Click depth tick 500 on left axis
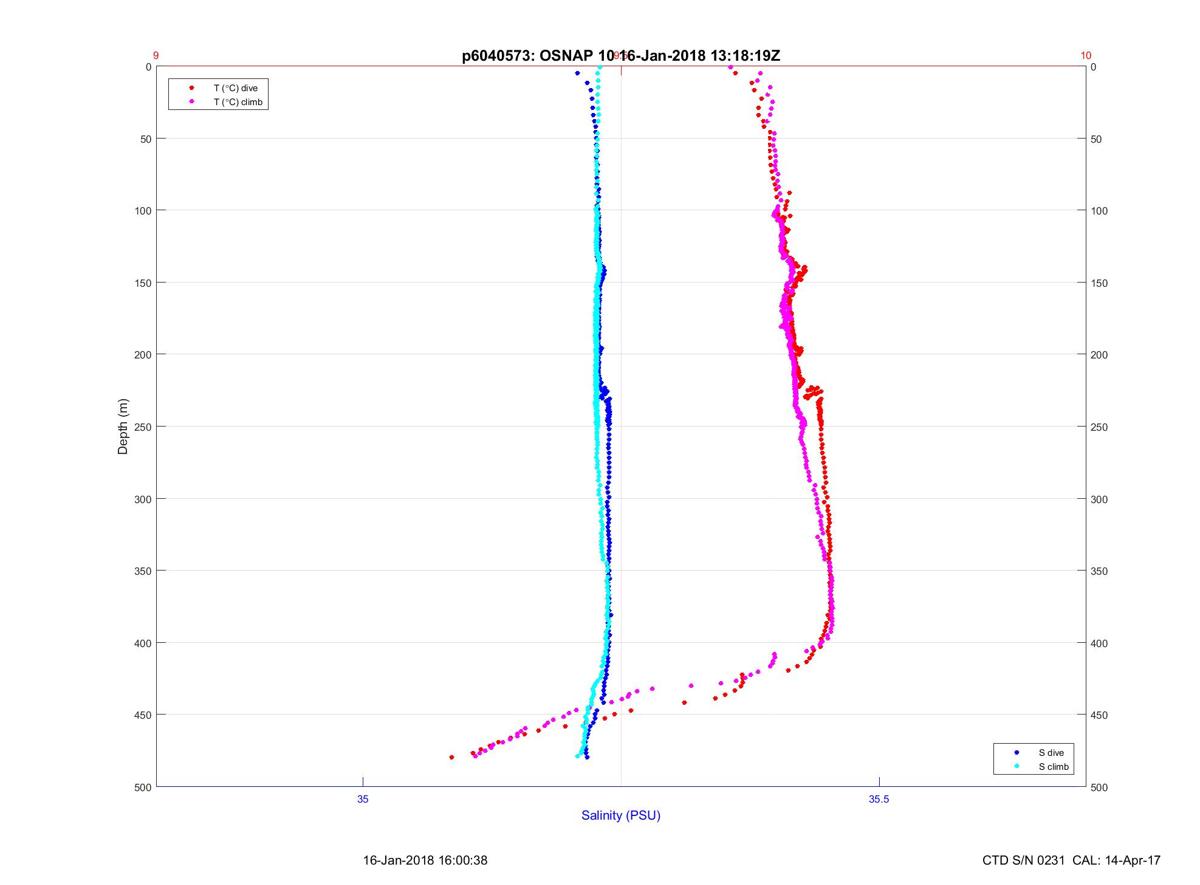This screenshot has height=885, width=1200. click(x=141, y=787)
